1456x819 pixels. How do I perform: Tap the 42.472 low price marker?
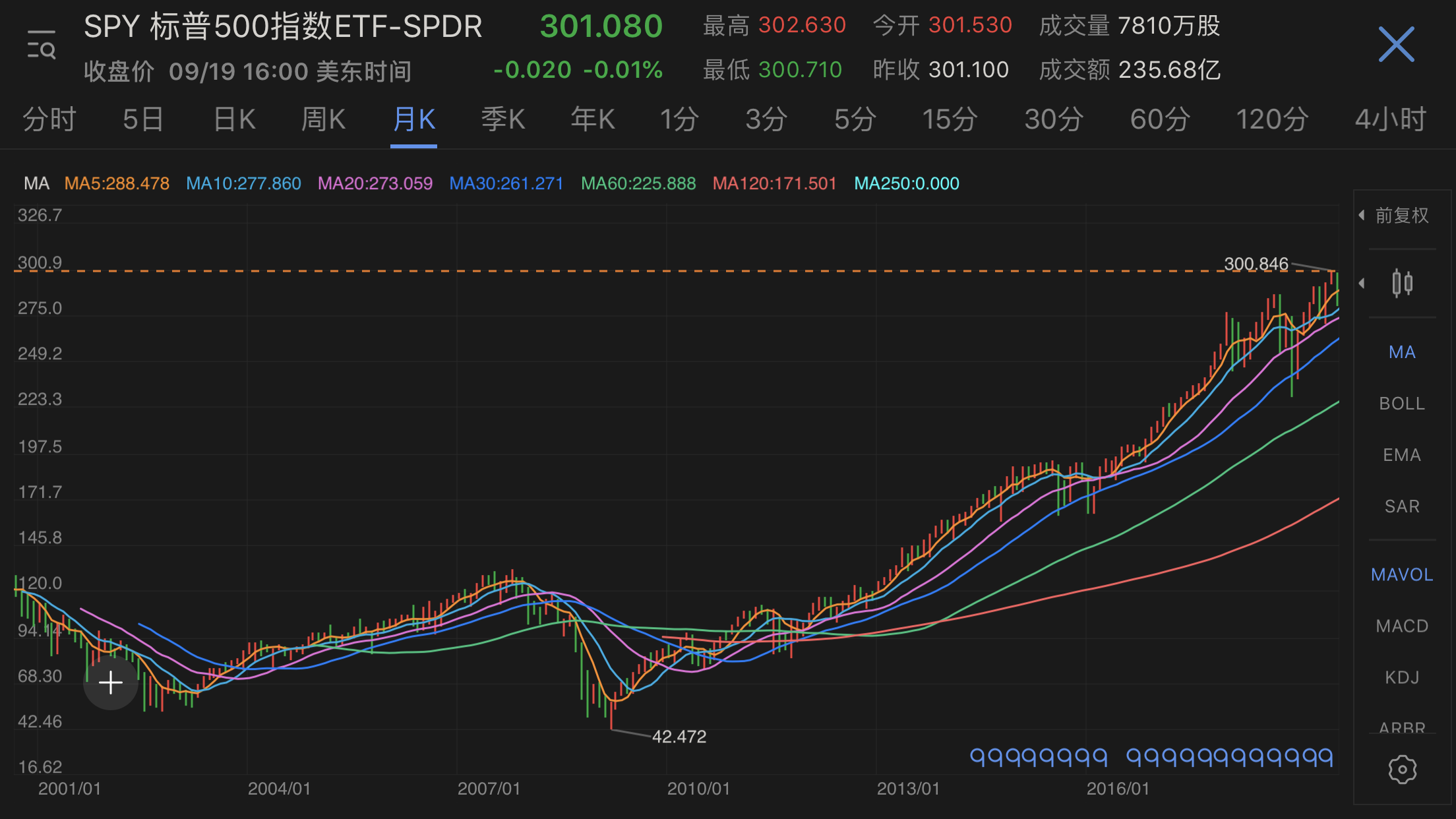679,737
